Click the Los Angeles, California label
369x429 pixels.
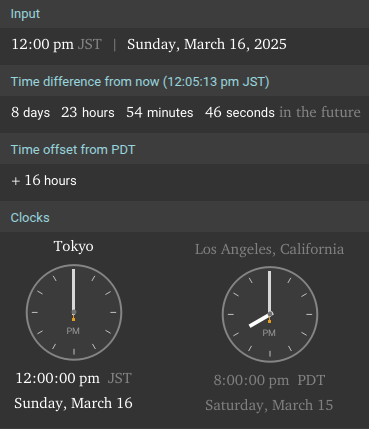point(269,249)
